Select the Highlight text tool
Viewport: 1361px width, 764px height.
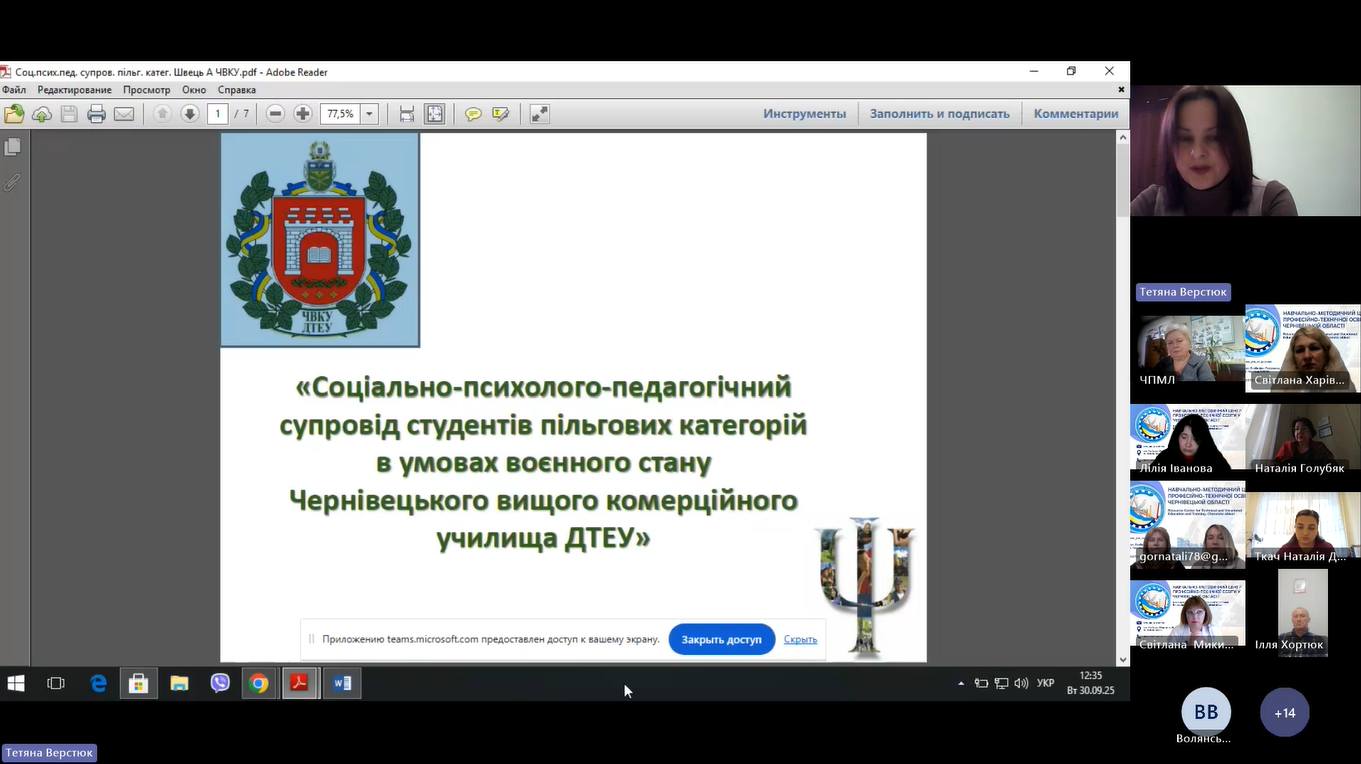[x=501, y=114]
